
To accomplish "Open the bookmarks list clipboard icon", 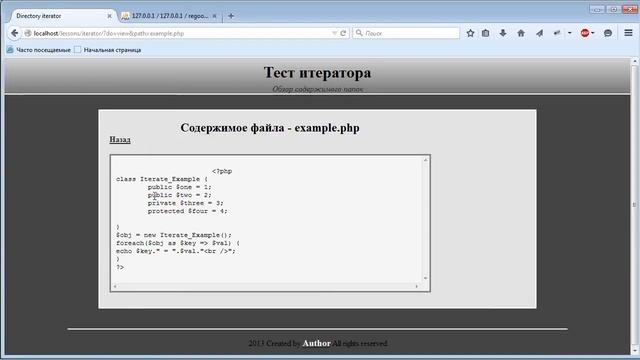I will click(485, 33).
